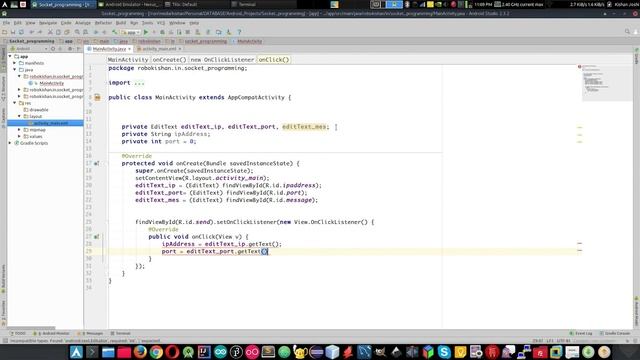Screen dimensions: 640x360
Task: Collapse the layout folder
Action: tap(19, 116)
